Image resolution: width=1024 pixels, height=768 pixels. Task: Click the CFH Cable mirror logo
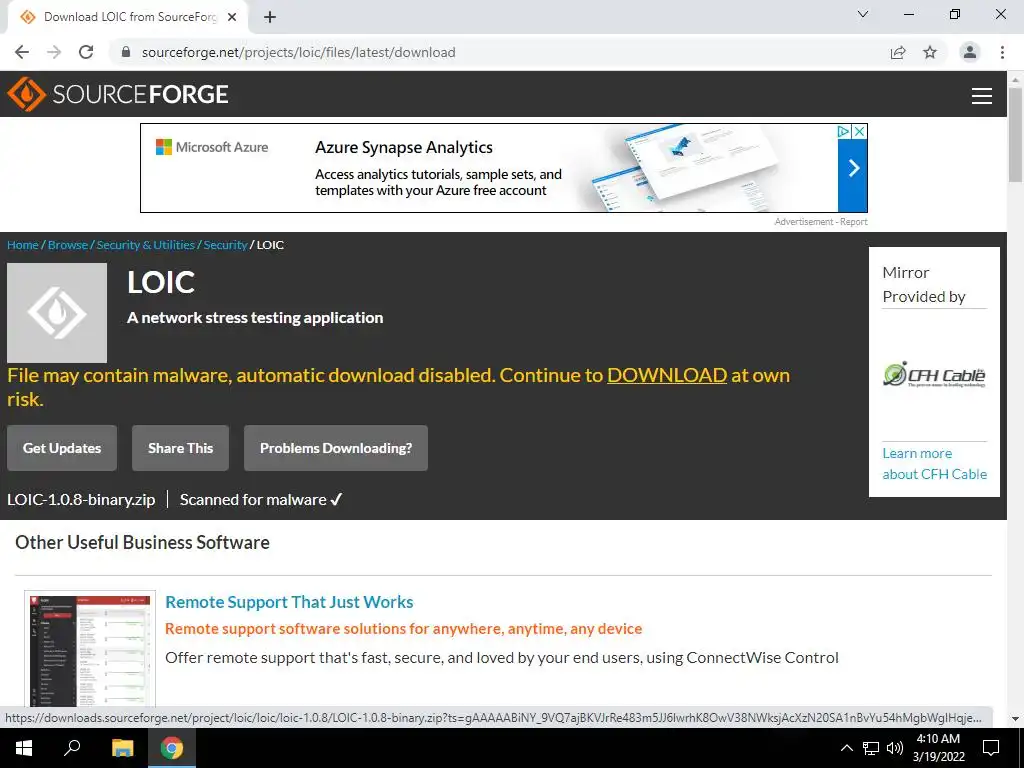pos(935,375)
